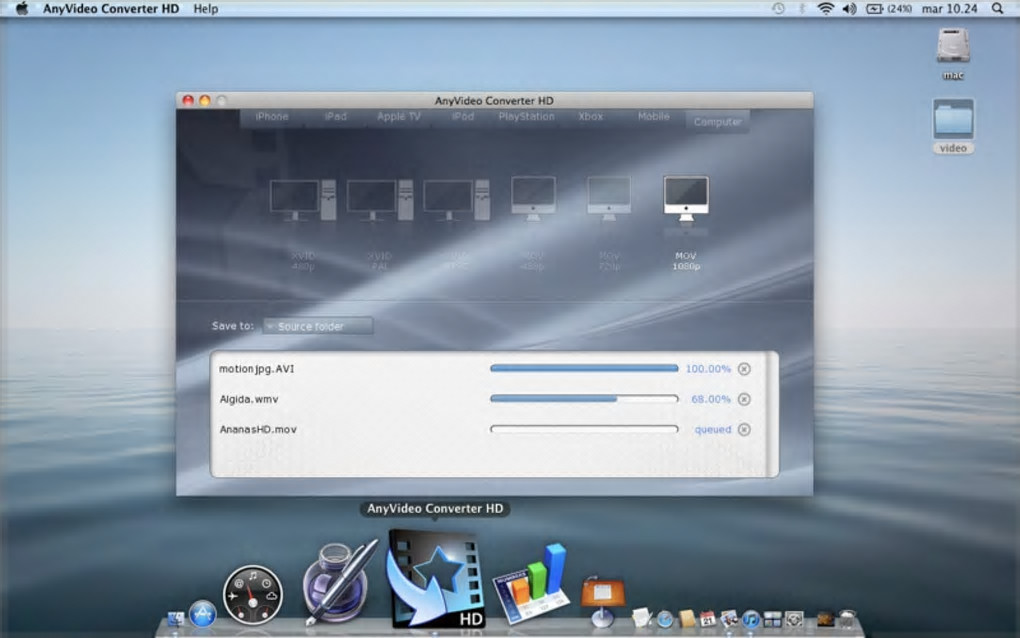
Task: Open the Time Machine menu bar icon
Action: 778,8
